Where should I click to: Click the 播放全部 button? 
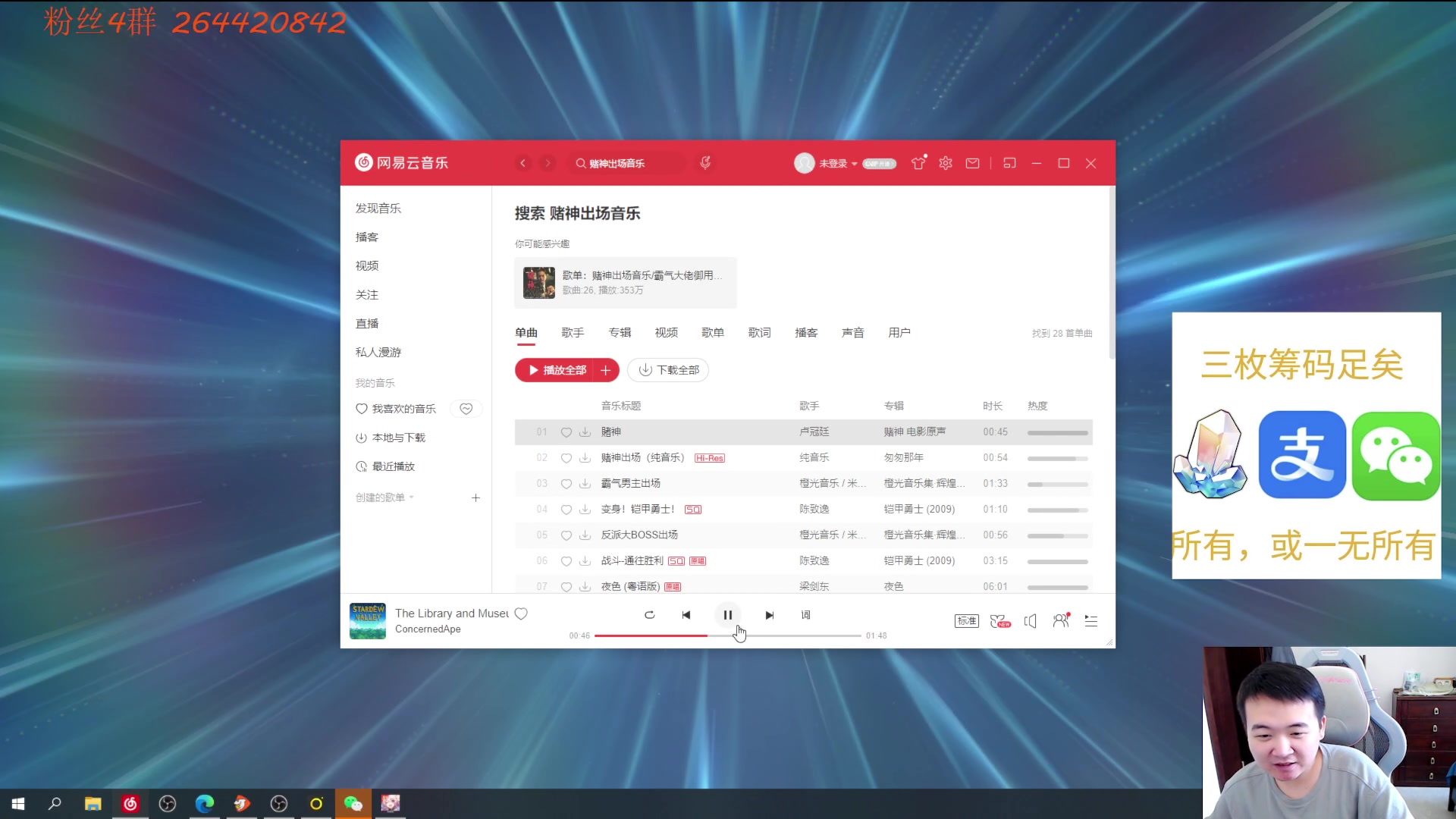tap(557, 370)
